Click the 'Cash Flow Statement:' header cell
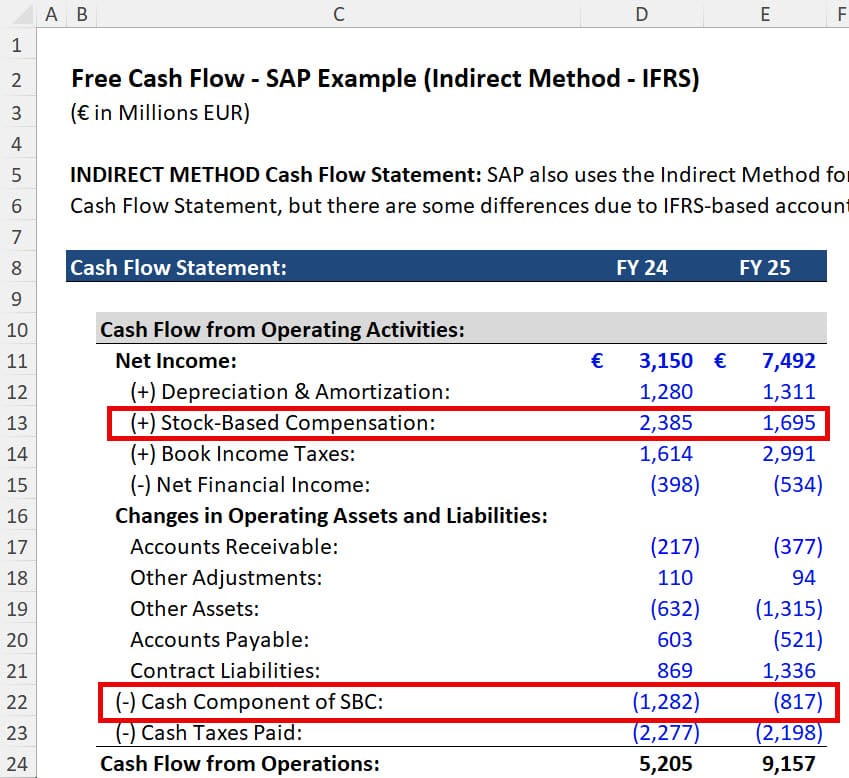 click(178, 267)
